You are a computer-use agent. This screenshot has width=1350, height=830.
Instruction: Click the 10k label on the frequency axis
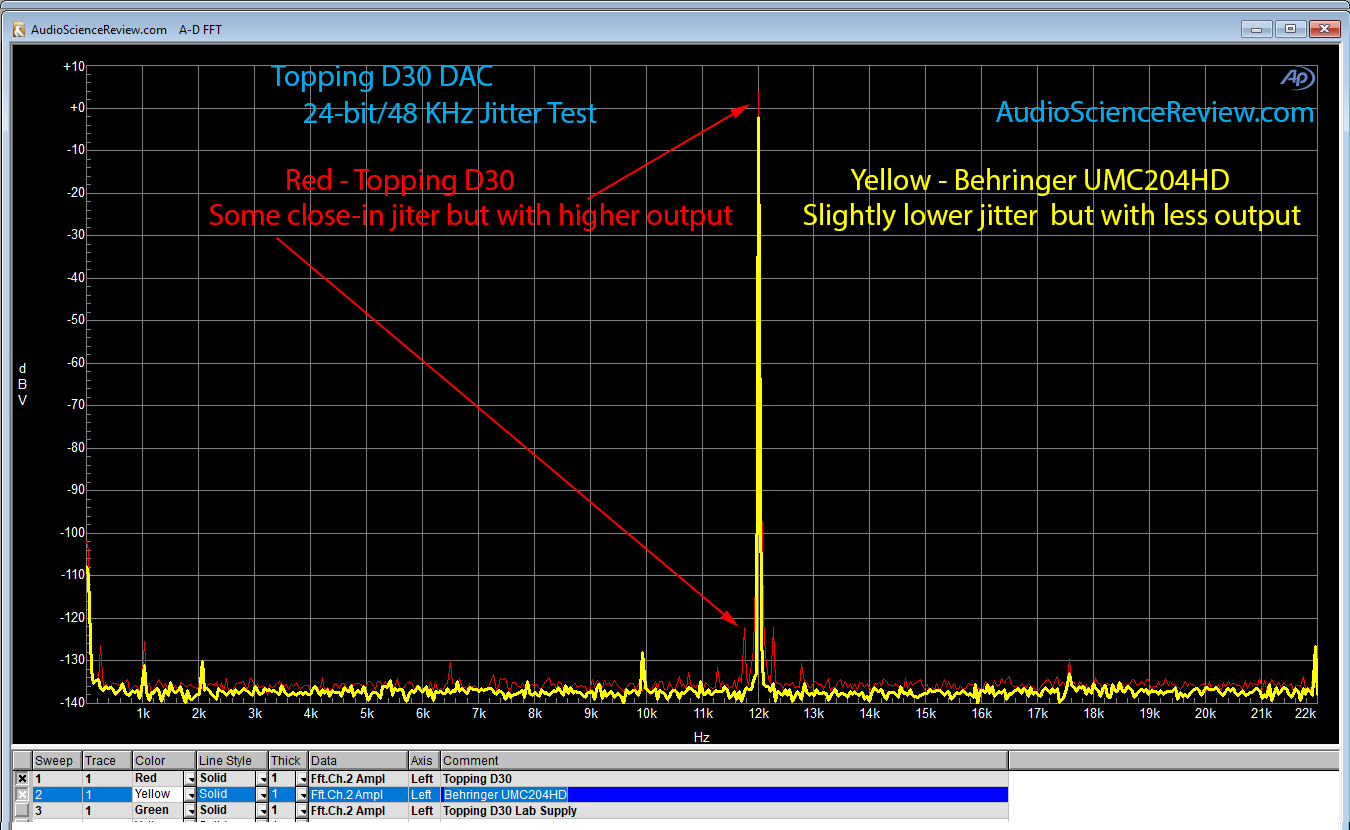tap(646, 714)
